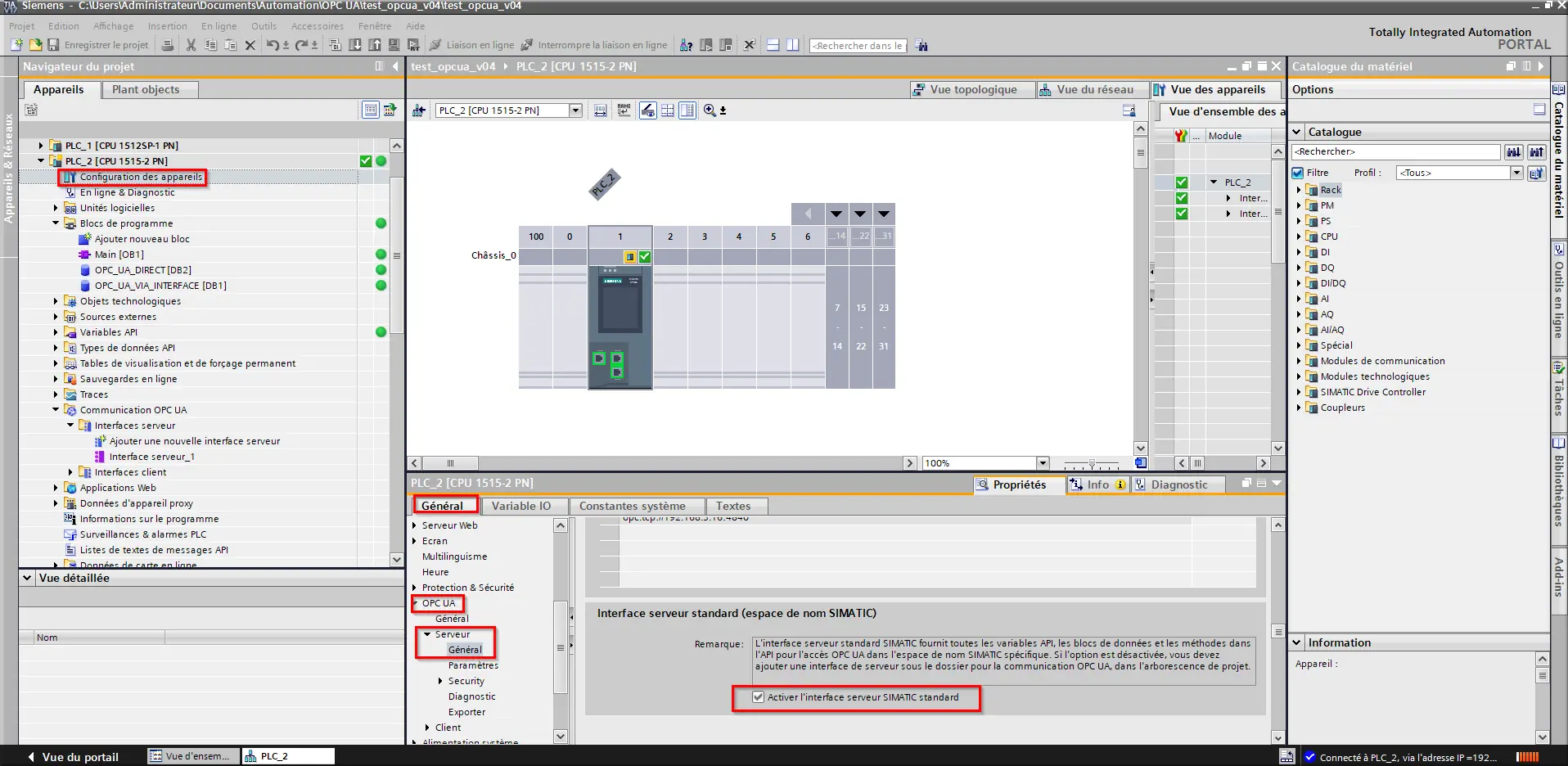Switch to the Vue topologique tab
Image resolution: width=1568 pixels, height=766 pixels.
(x=972, y=90)
